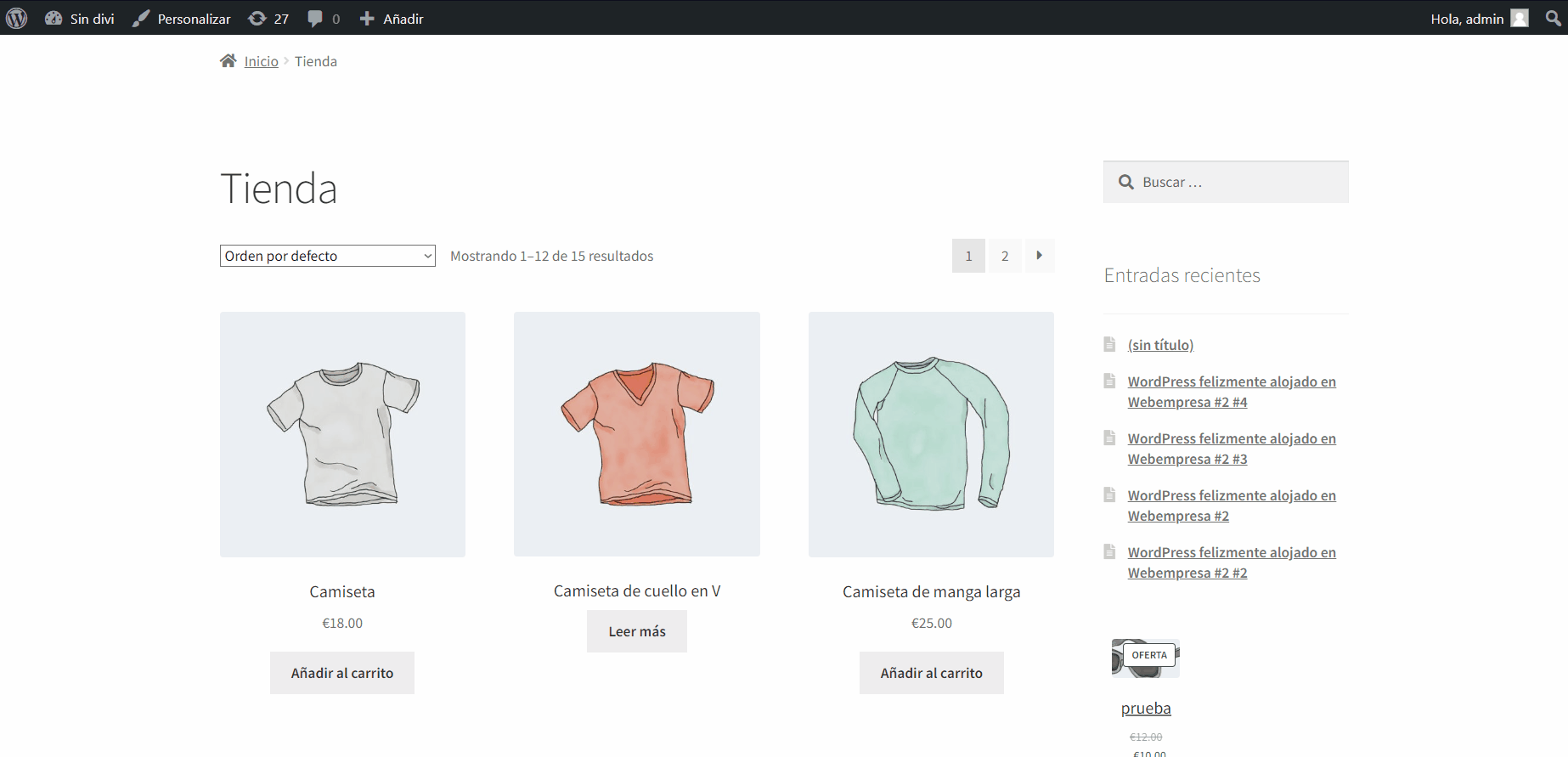Image resolution: width=1568 pixels, height=757 pixels.
Task: Click the admin user avatar
Action: [1520, 18]
